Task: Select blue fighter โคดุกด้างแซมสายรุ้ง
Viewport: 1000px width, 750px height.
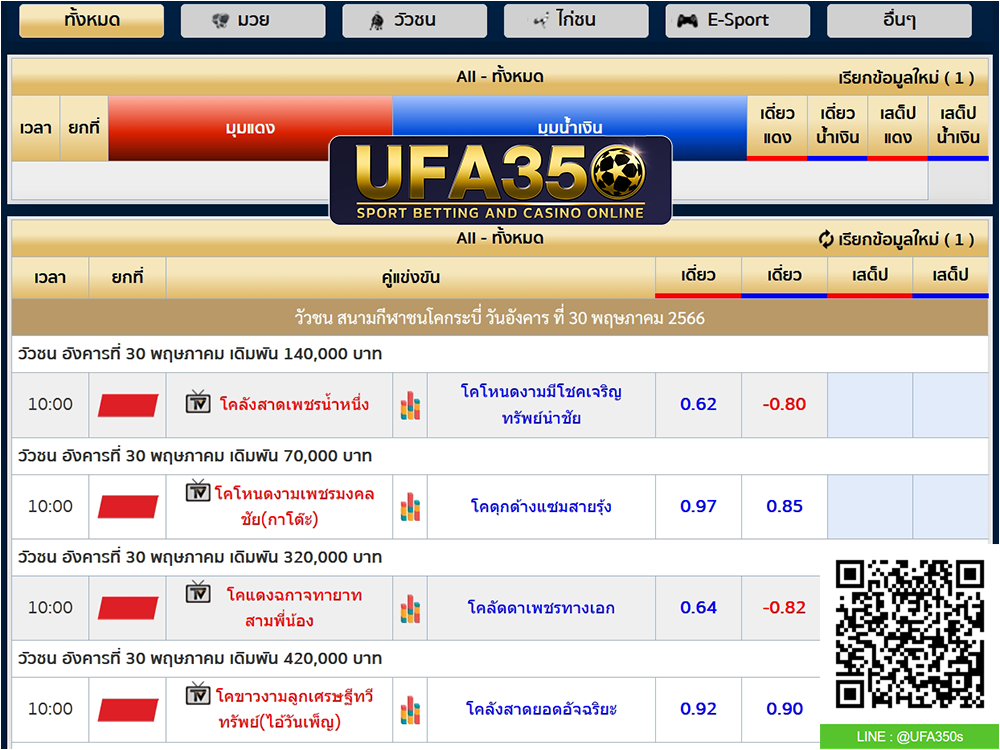Action: pyautogui.click(x=541, y=506)
